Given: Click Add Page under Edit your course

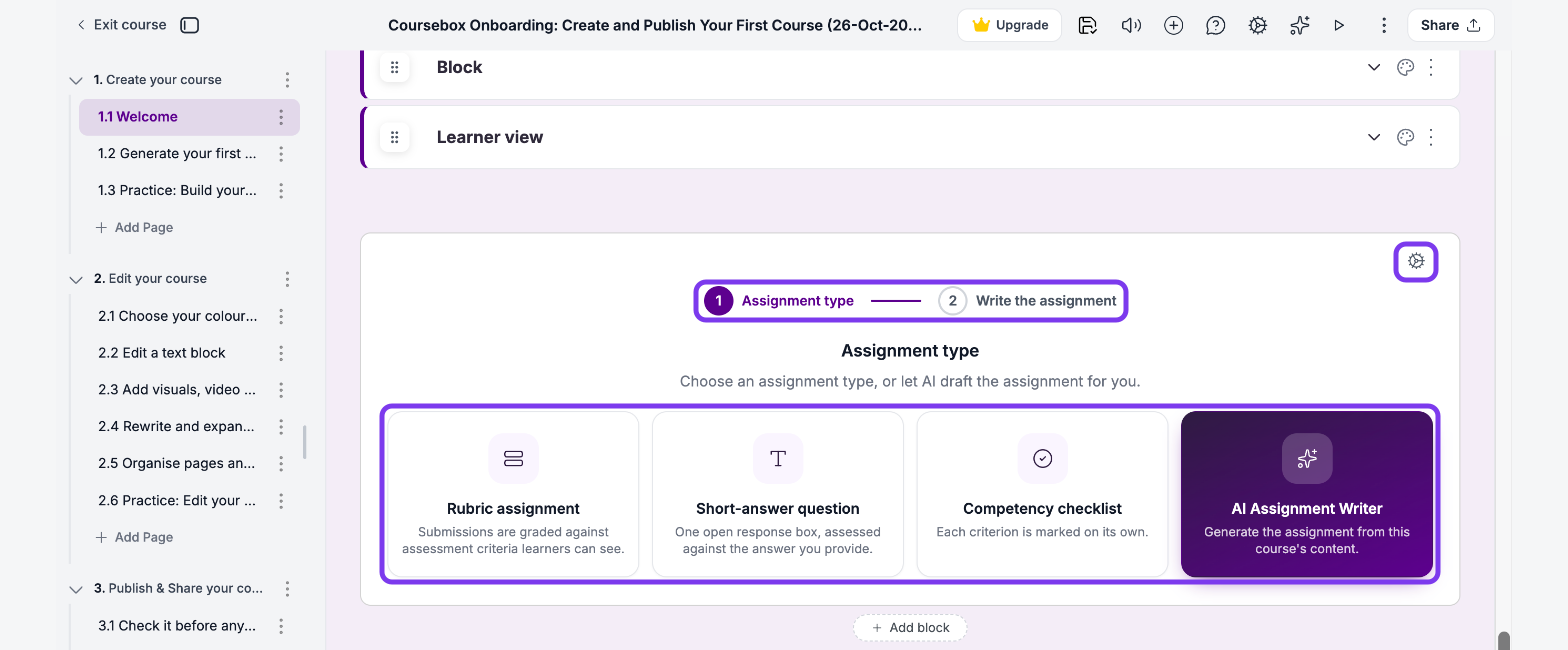Looking at the screenshot, I should (134, 538).
